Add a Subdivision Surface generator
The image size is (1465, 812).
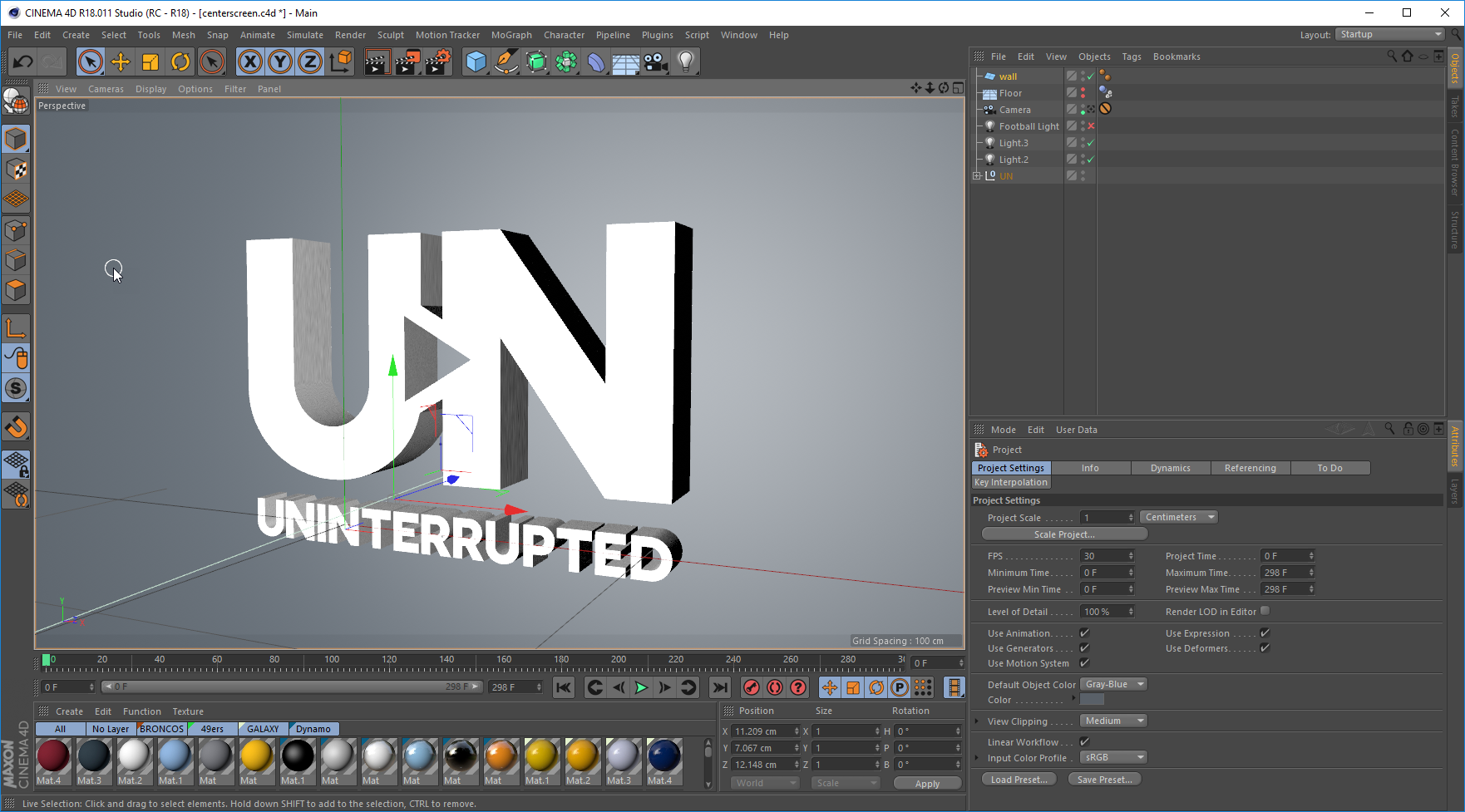[x=535, y=62]
